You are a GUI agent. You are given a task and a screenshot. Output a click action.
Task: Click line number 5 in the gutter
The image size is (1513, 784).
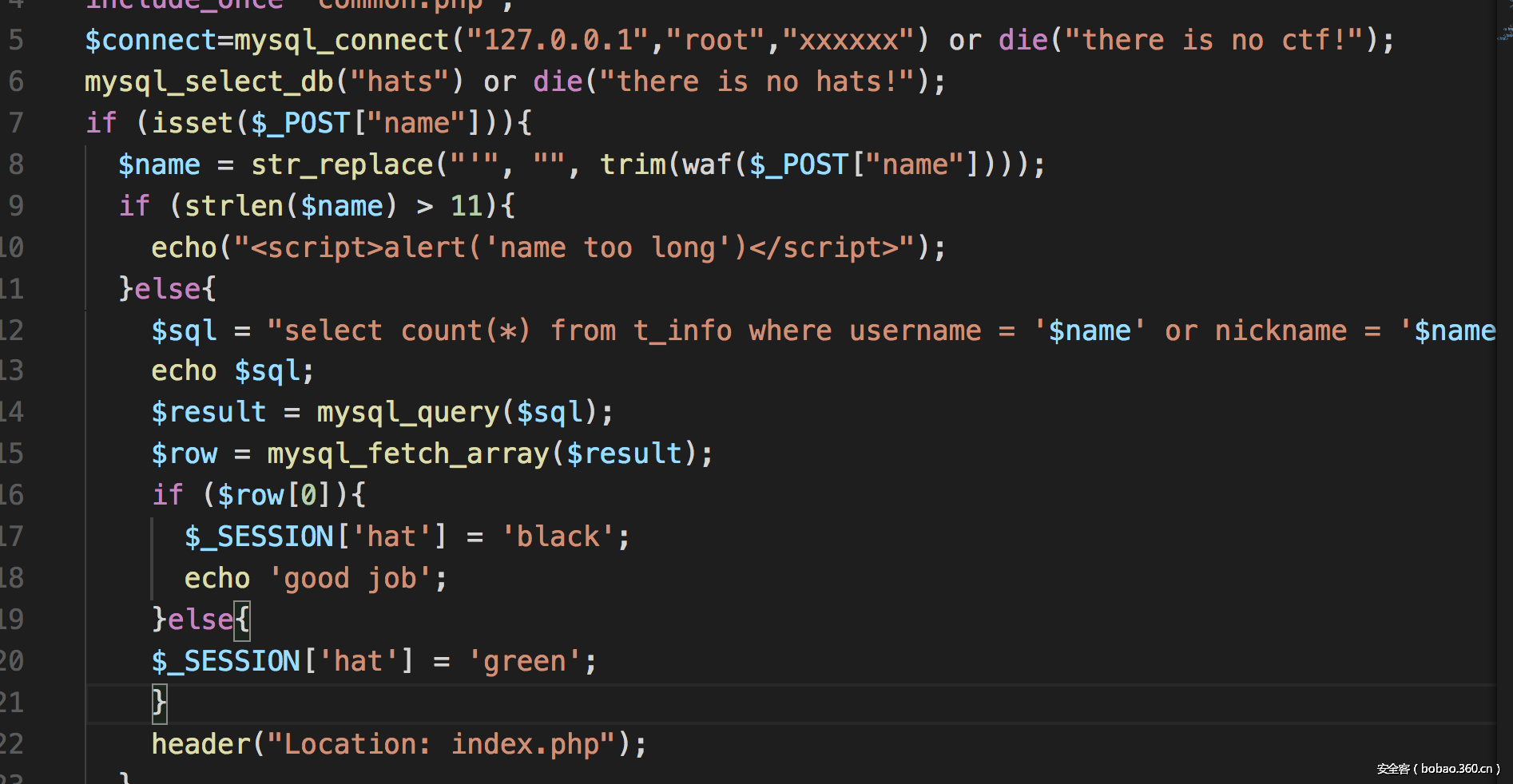pos(16,40)
